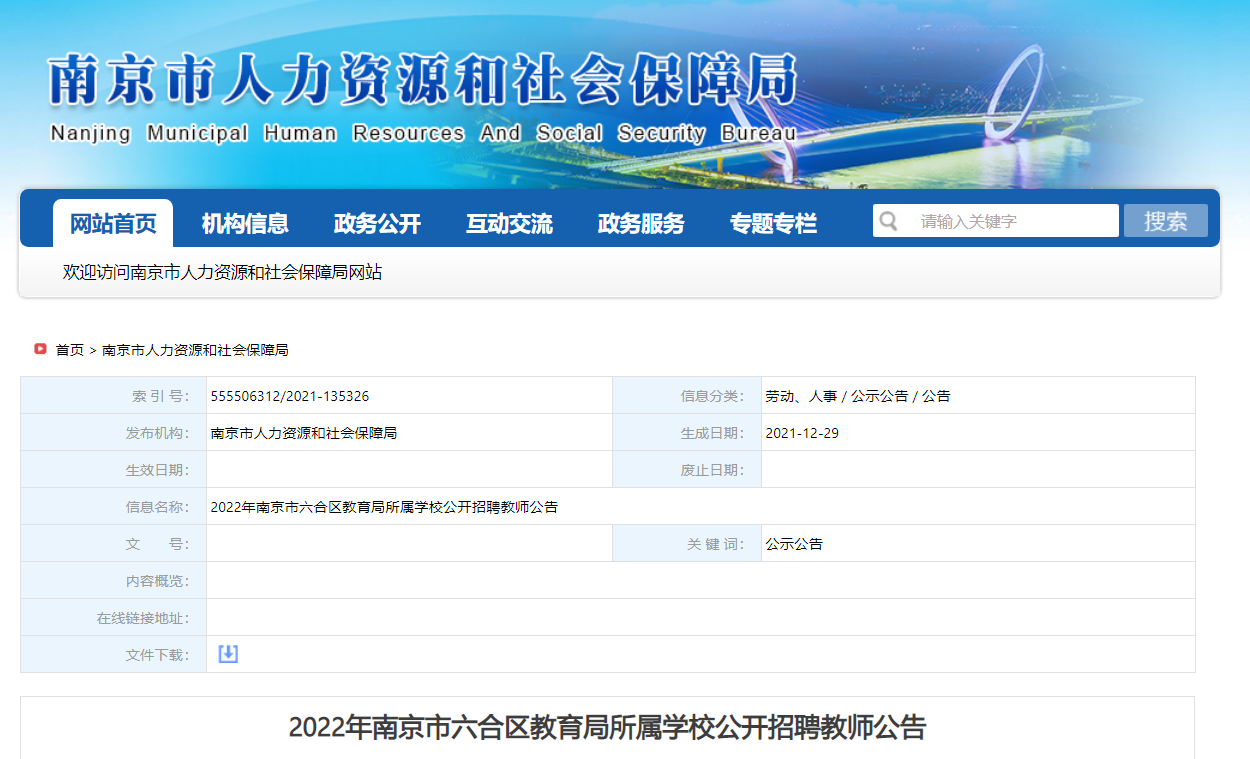Select index number 555506312/2021-135326
Image resolution: width=1250 pixels, height=759 pixels.
290,396
